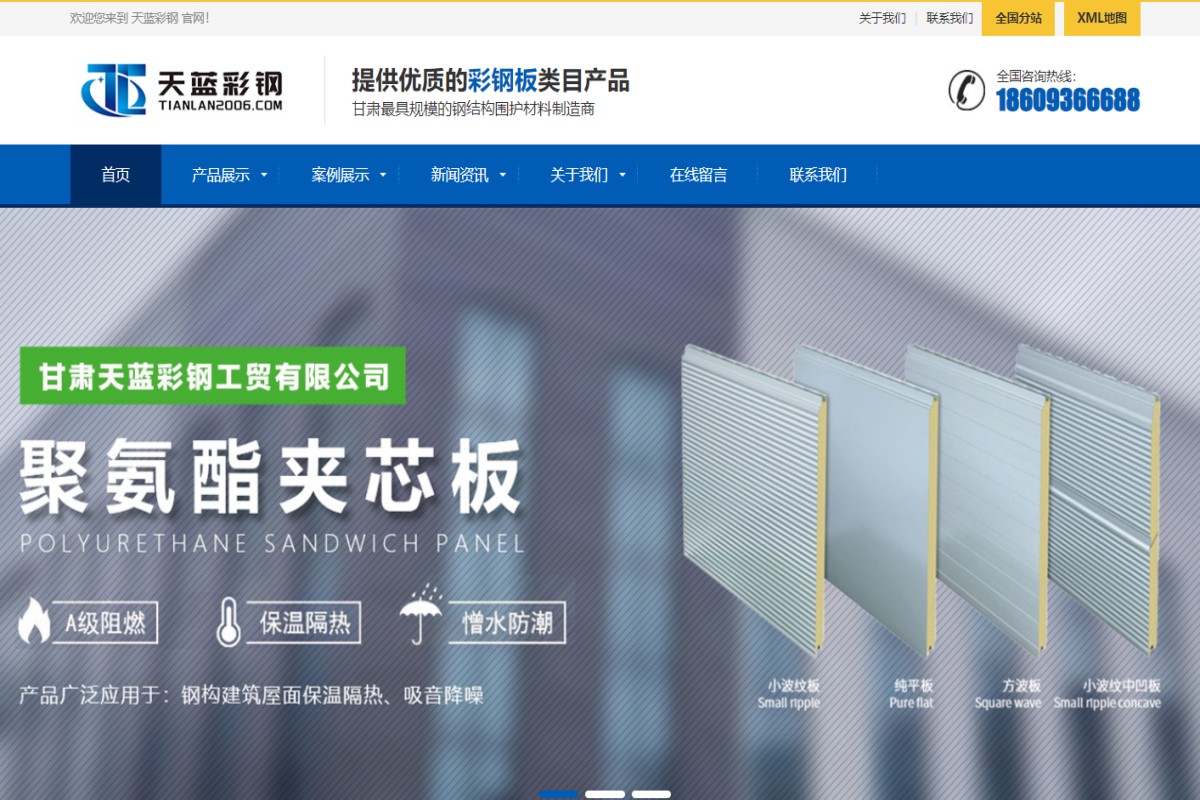Click the green 甘肃天蓝彩钢工贸有限公司 label
The image size is (1200, 800).
pos(213,376)
